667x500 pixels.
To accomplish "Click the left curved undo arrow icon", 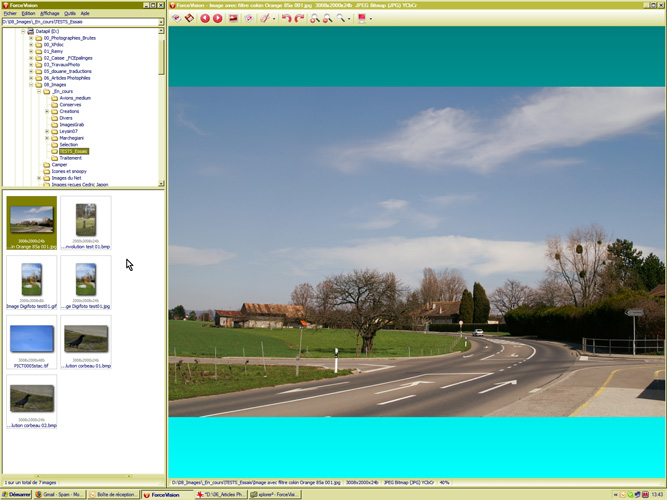I will pos(286,18).
